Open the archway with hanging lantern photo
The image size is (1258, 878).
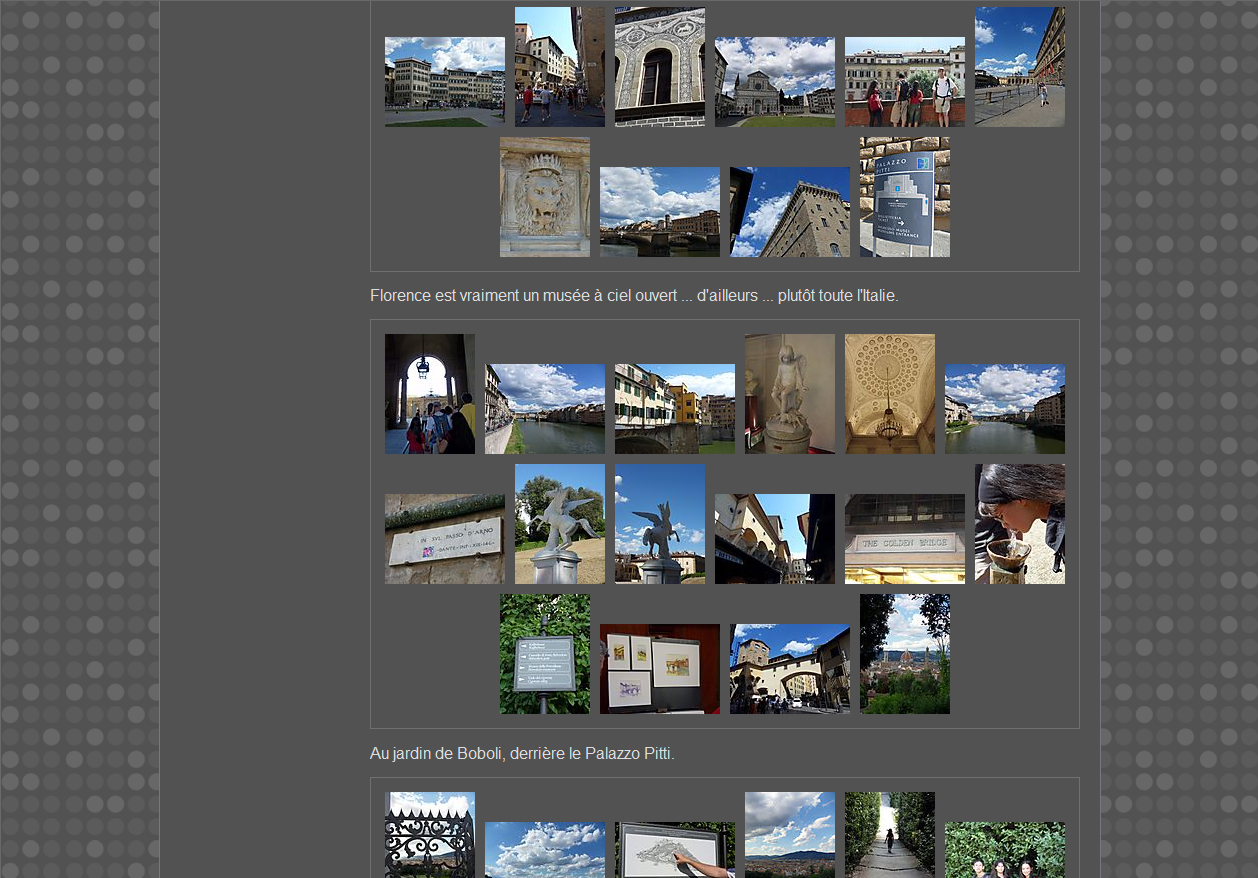[x=429, y=394]
